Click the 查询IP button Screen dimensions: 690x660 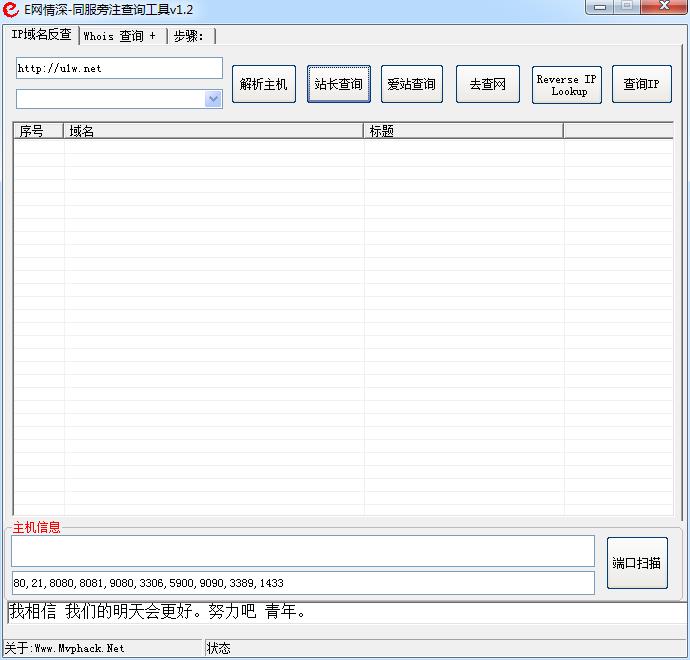coord(641,84)
